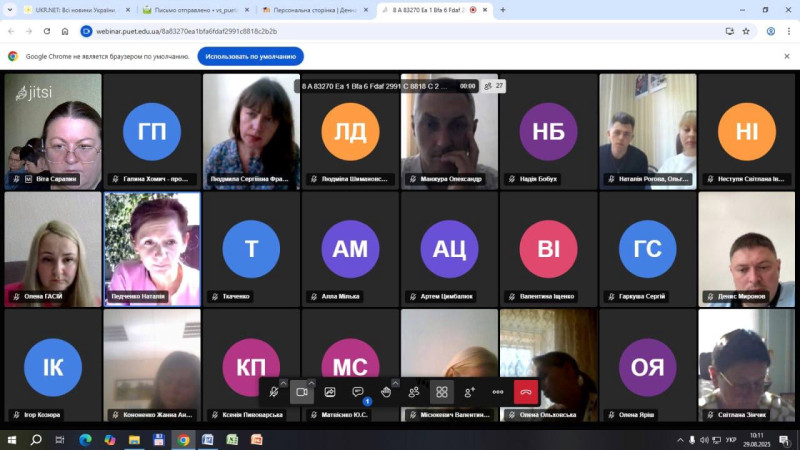Switch to the UKR.NET browser tab
The image size is (800, 450).
[76, 10]
